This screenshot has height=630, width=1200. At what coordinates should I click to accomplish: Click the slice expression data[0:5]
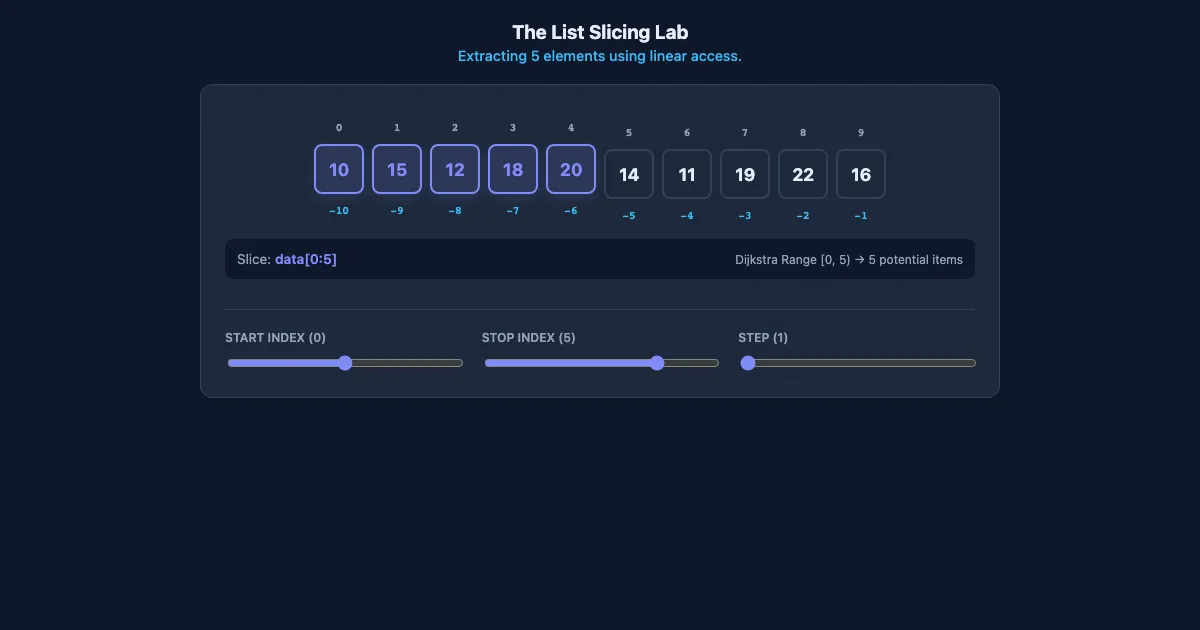click(306, 259)
